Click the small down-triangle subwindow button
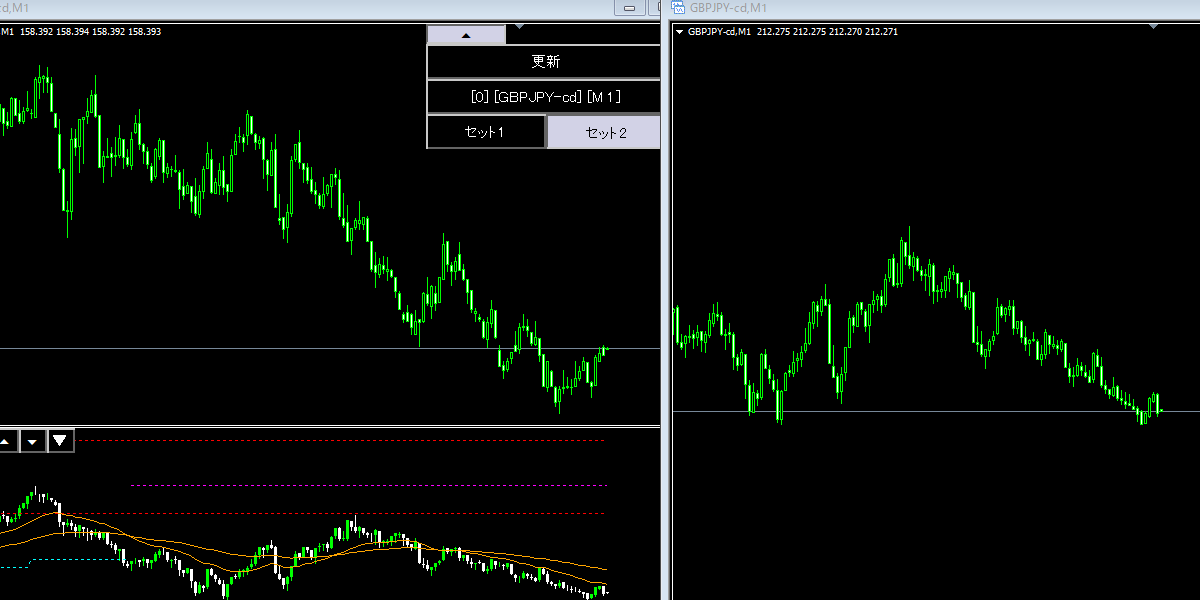This screenshot has height=600, width=1200. [33, 441]
